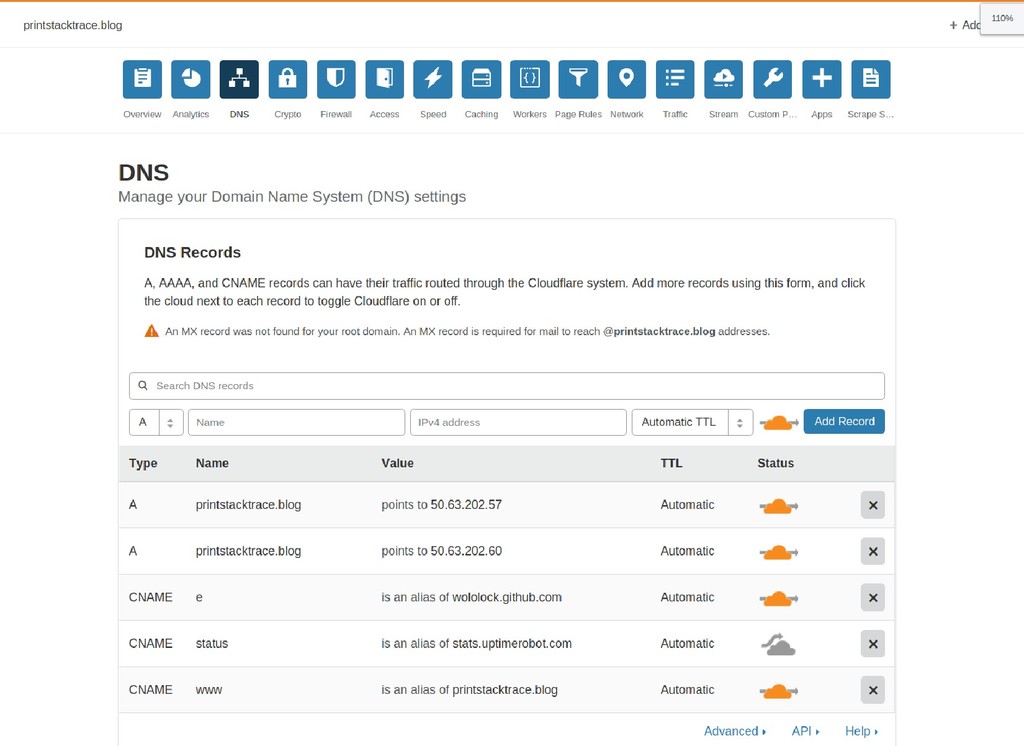Expand the Help section link
1024x746 pixels.
[x=861, y=731]
